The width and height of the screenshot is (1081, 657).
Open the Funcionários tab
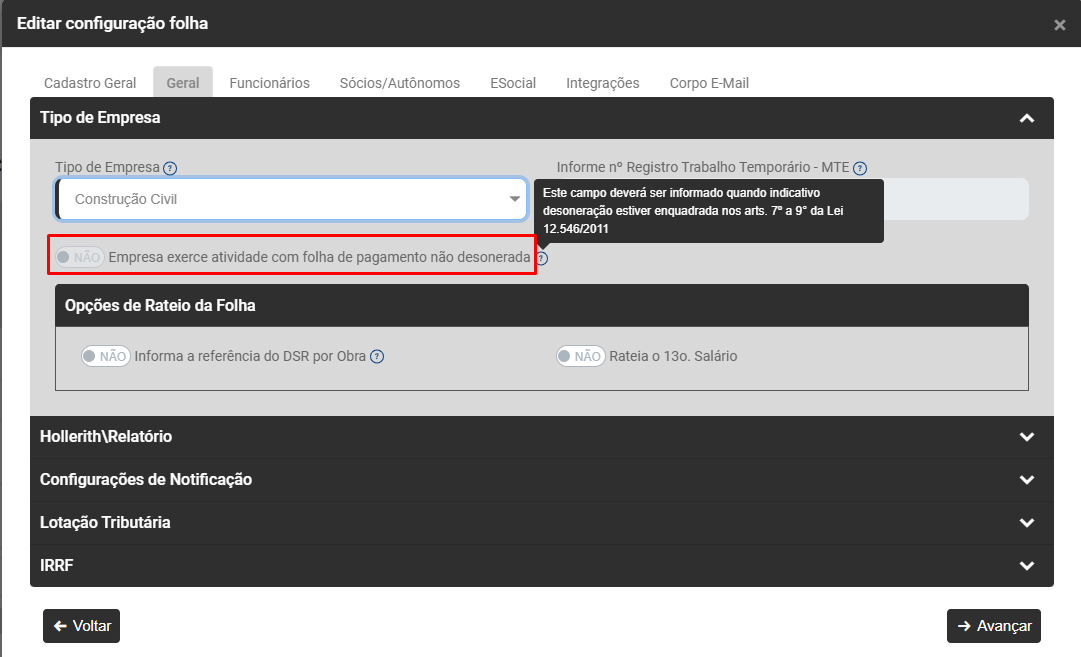coord(269,83)
